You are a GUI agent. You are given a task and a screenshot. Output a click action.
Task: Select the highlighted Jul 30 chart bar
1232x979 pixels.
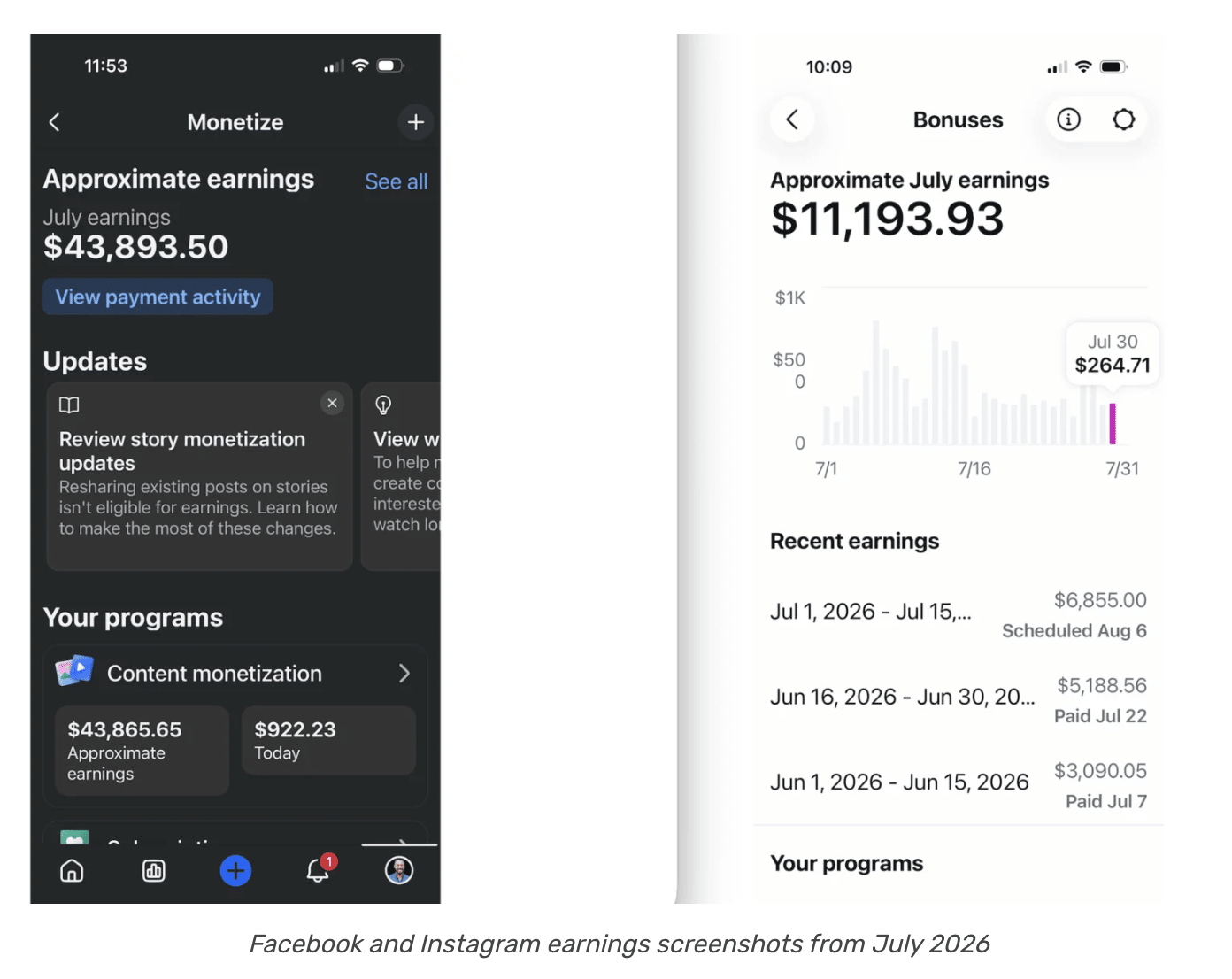pos(1113,424)
